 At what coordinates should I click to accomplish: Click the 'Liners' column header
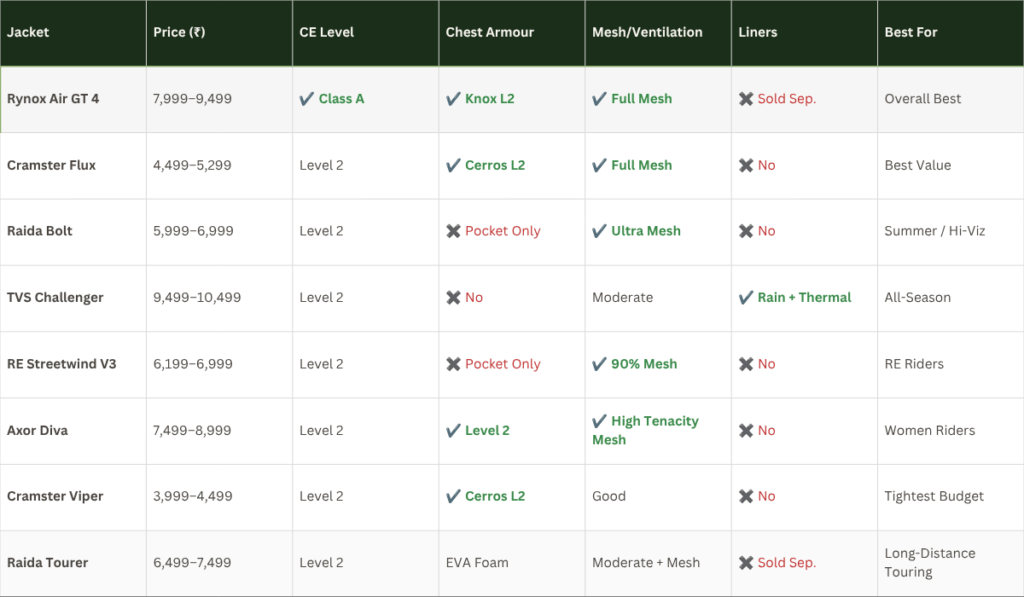point(758,32)
